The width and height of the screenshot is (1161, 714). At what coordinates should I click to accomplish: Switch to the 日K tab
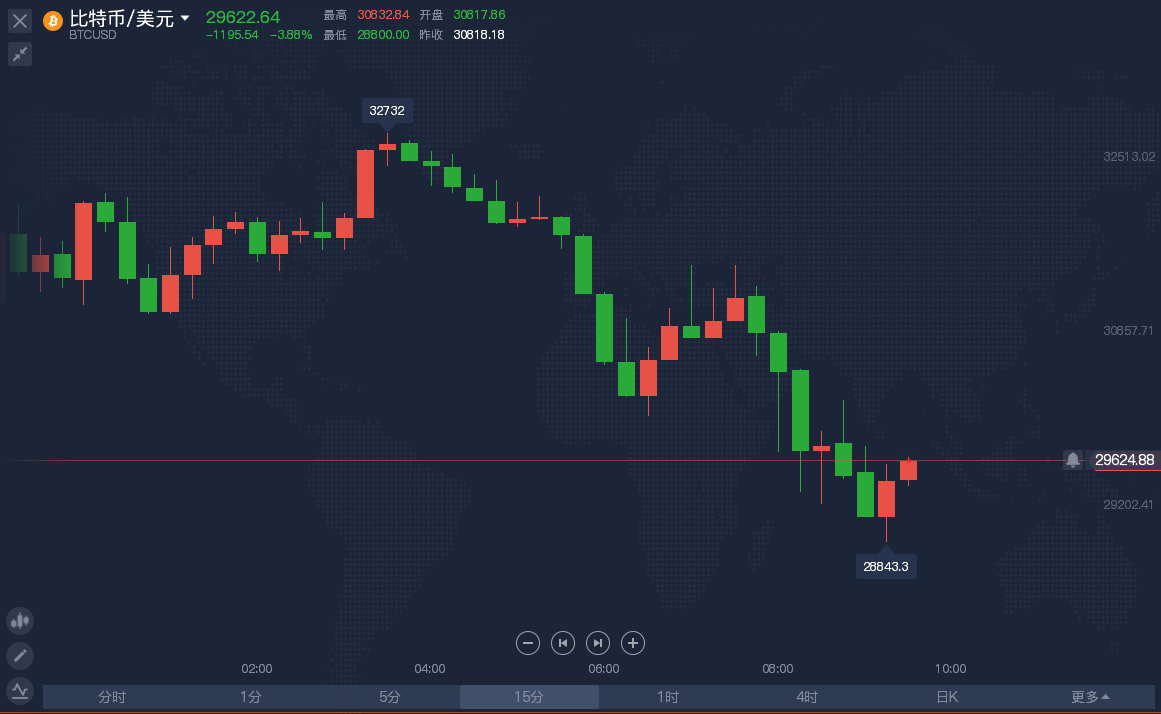pos(947,697)
